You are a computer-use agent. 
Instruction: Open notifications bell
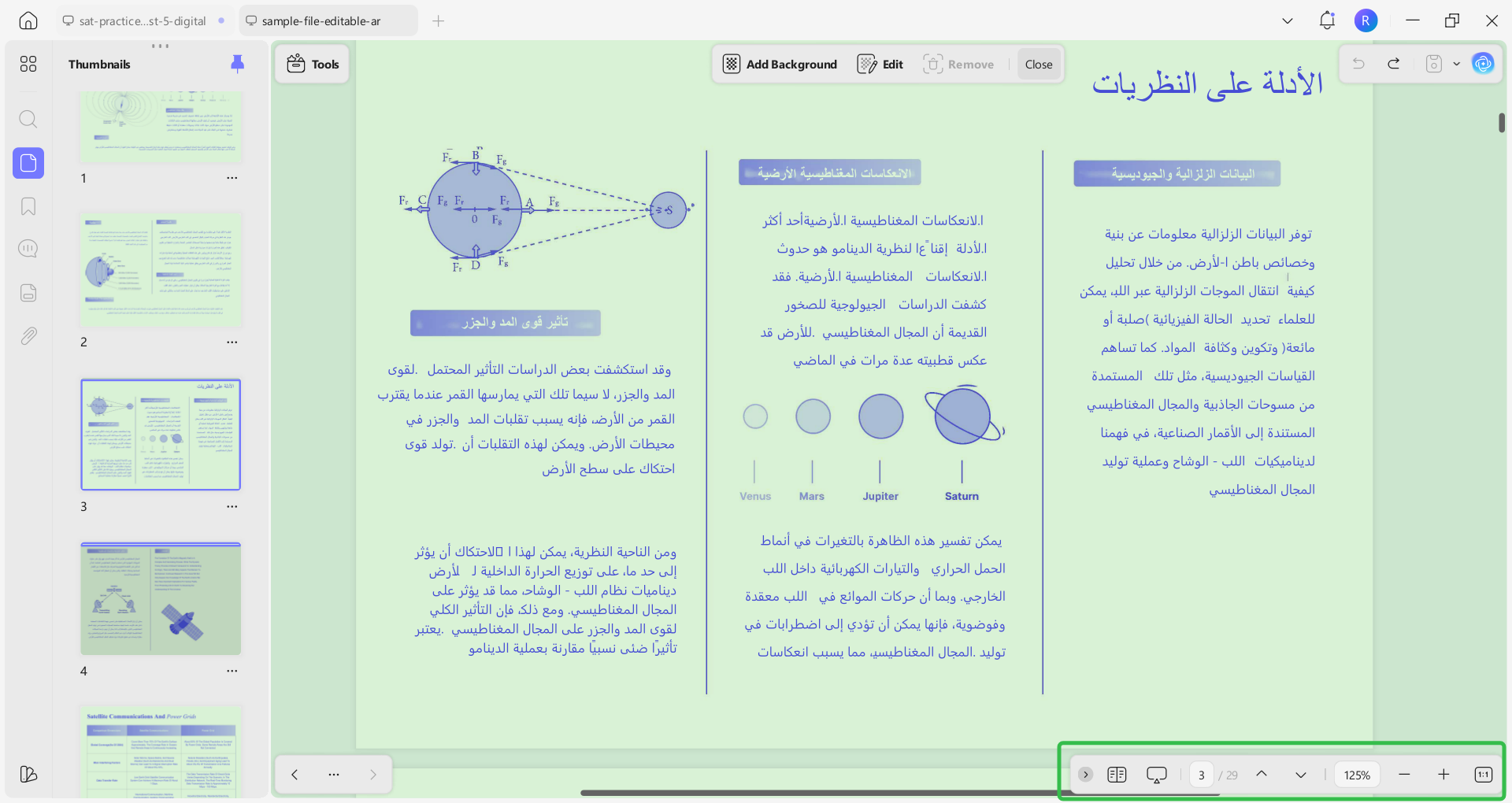tap(1327, 21)
